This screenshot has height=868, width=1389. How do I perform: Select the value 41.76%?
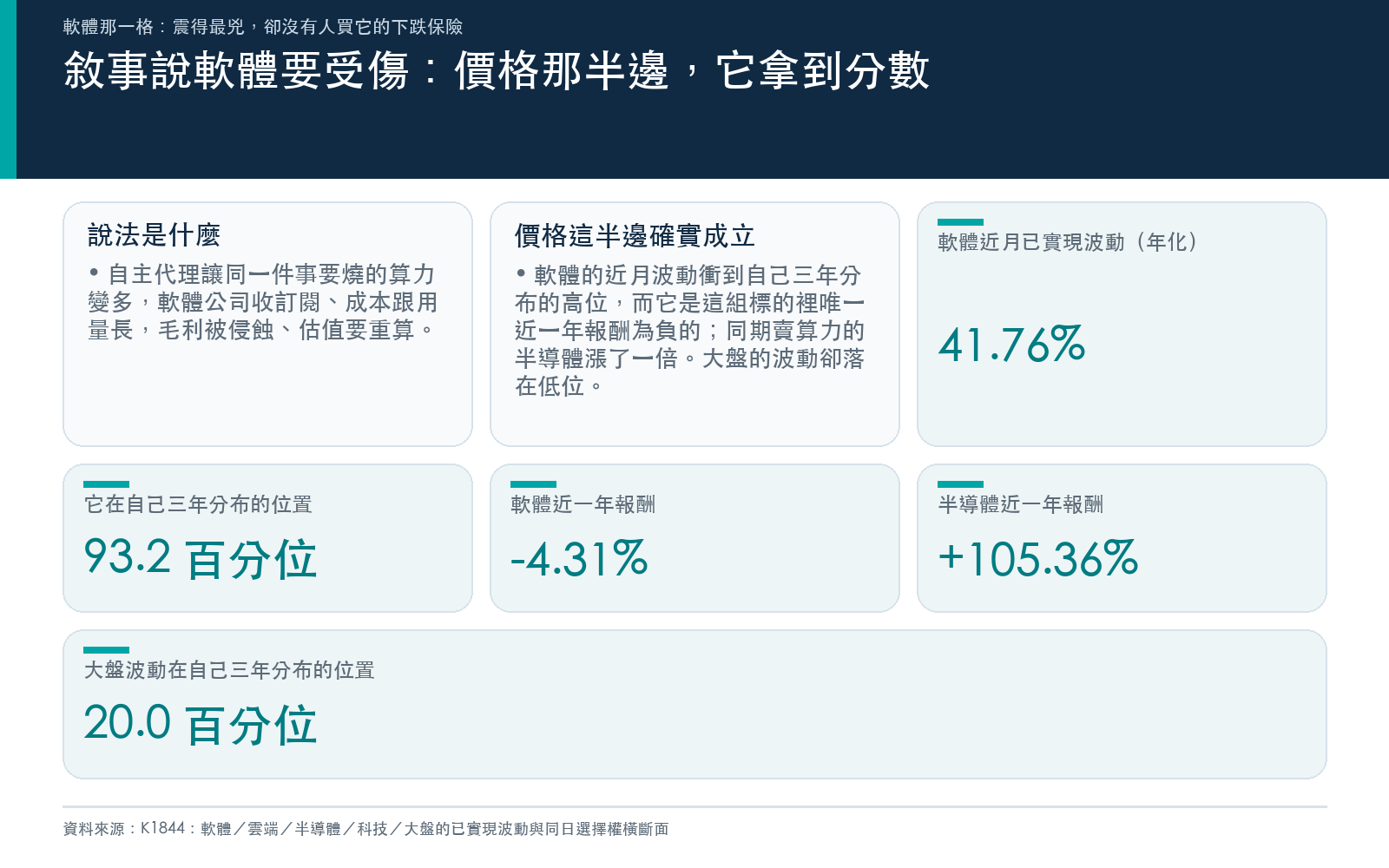(1011, 345)
